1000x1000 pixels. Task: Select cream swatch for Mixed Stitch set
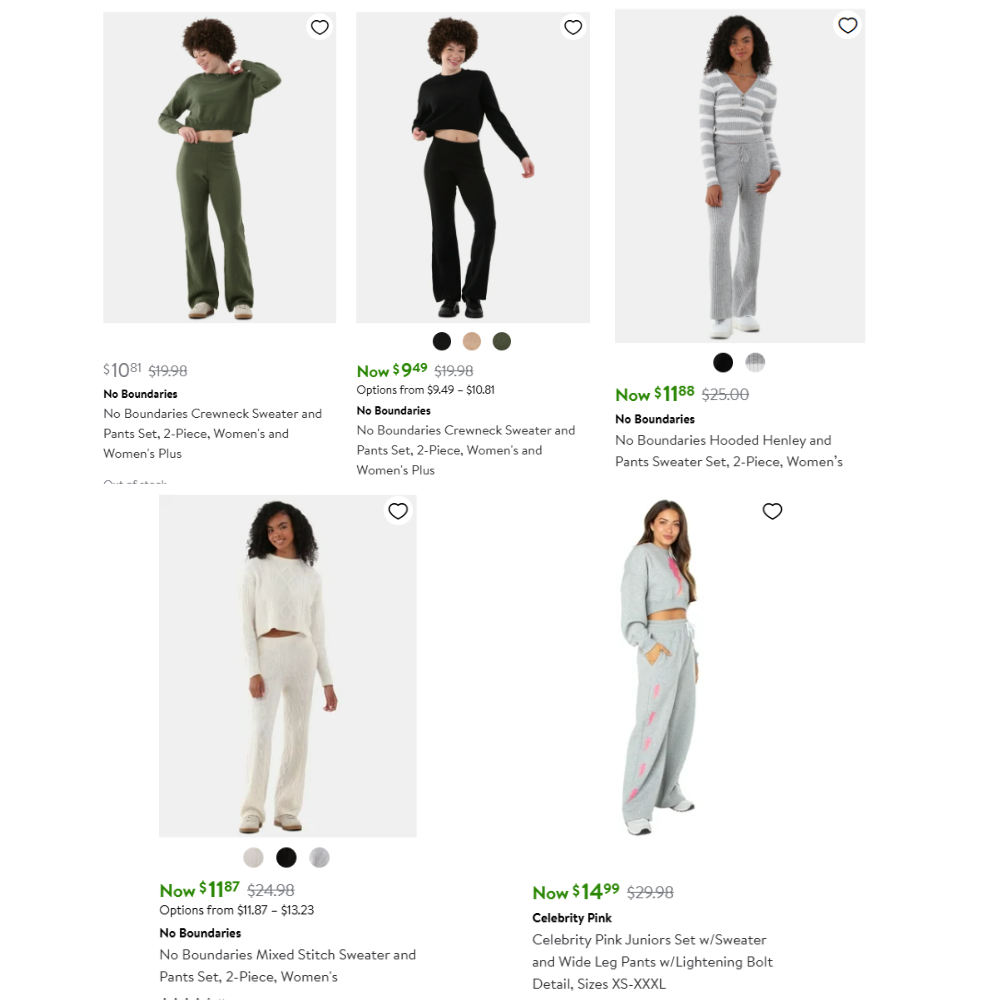pos(253,858)
